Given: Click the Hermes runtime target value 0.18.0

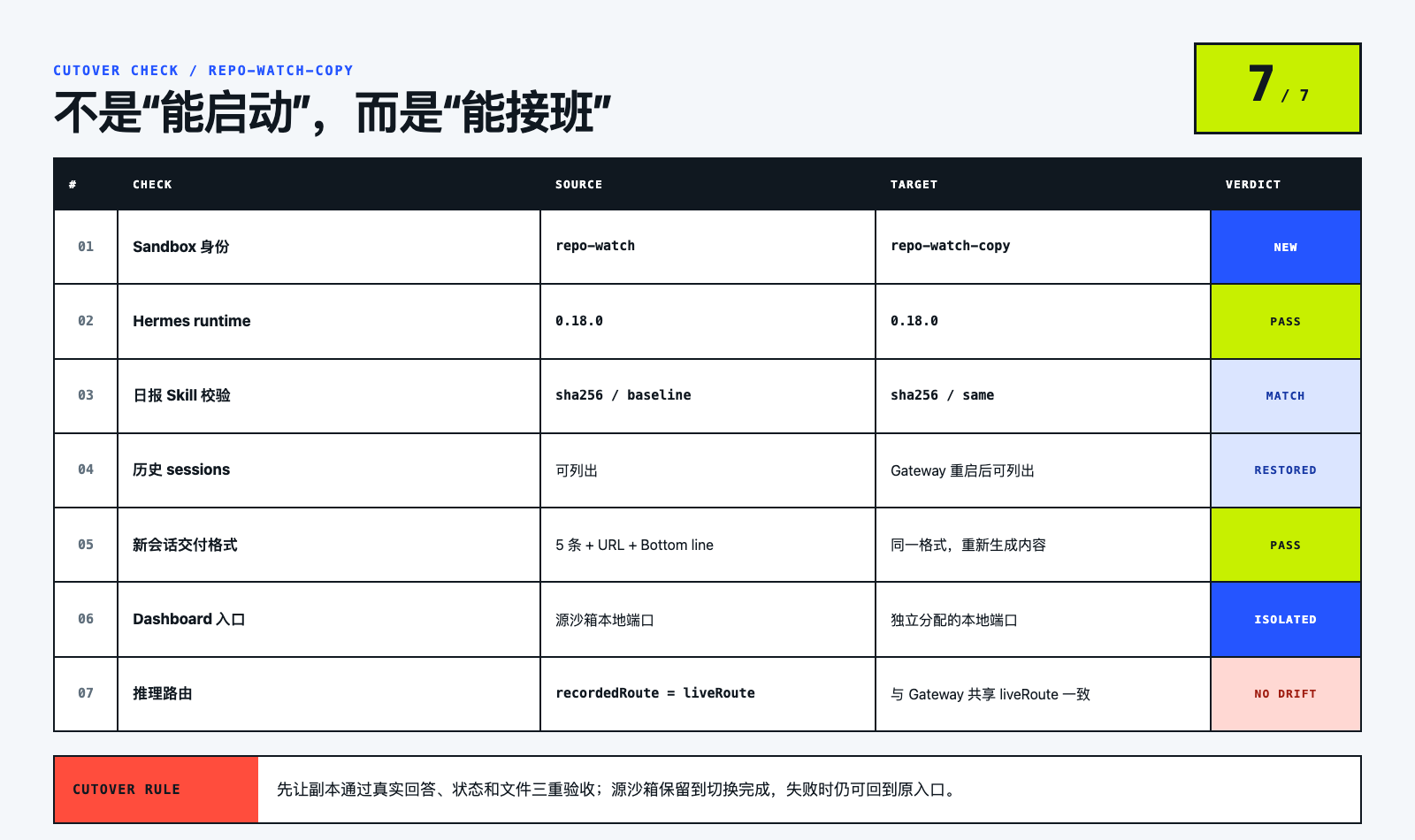Looking at the screenshot, I should point(914,321).
